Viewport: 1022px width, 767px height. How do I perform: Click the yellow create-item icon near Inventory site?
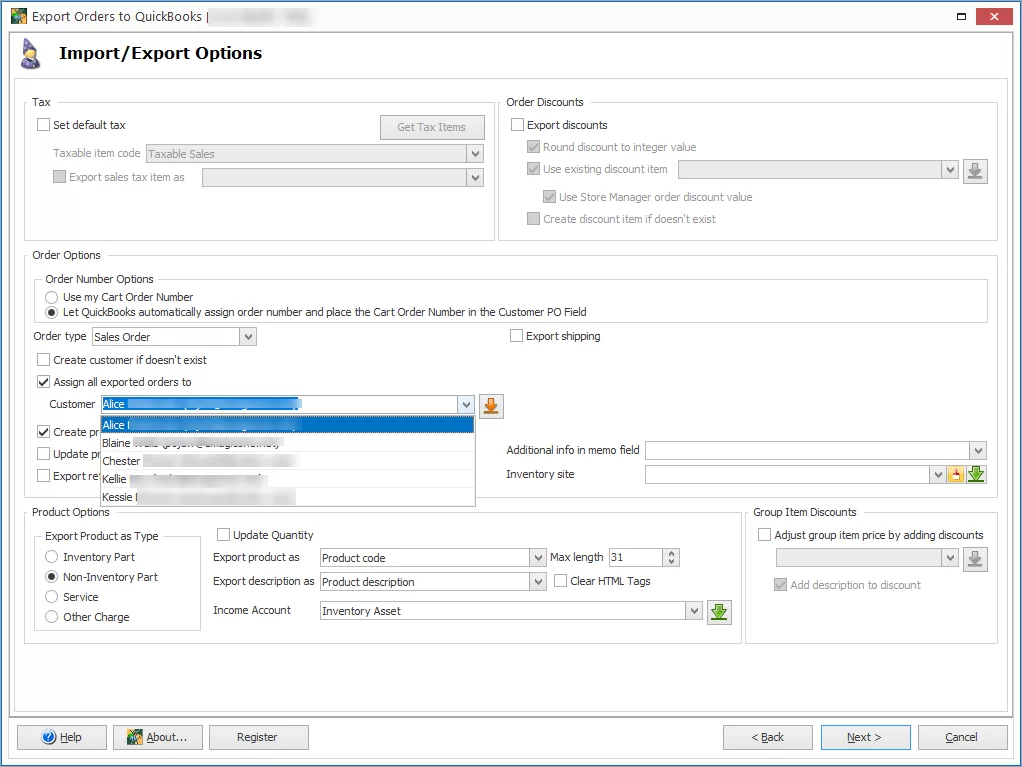coord(956,474)
